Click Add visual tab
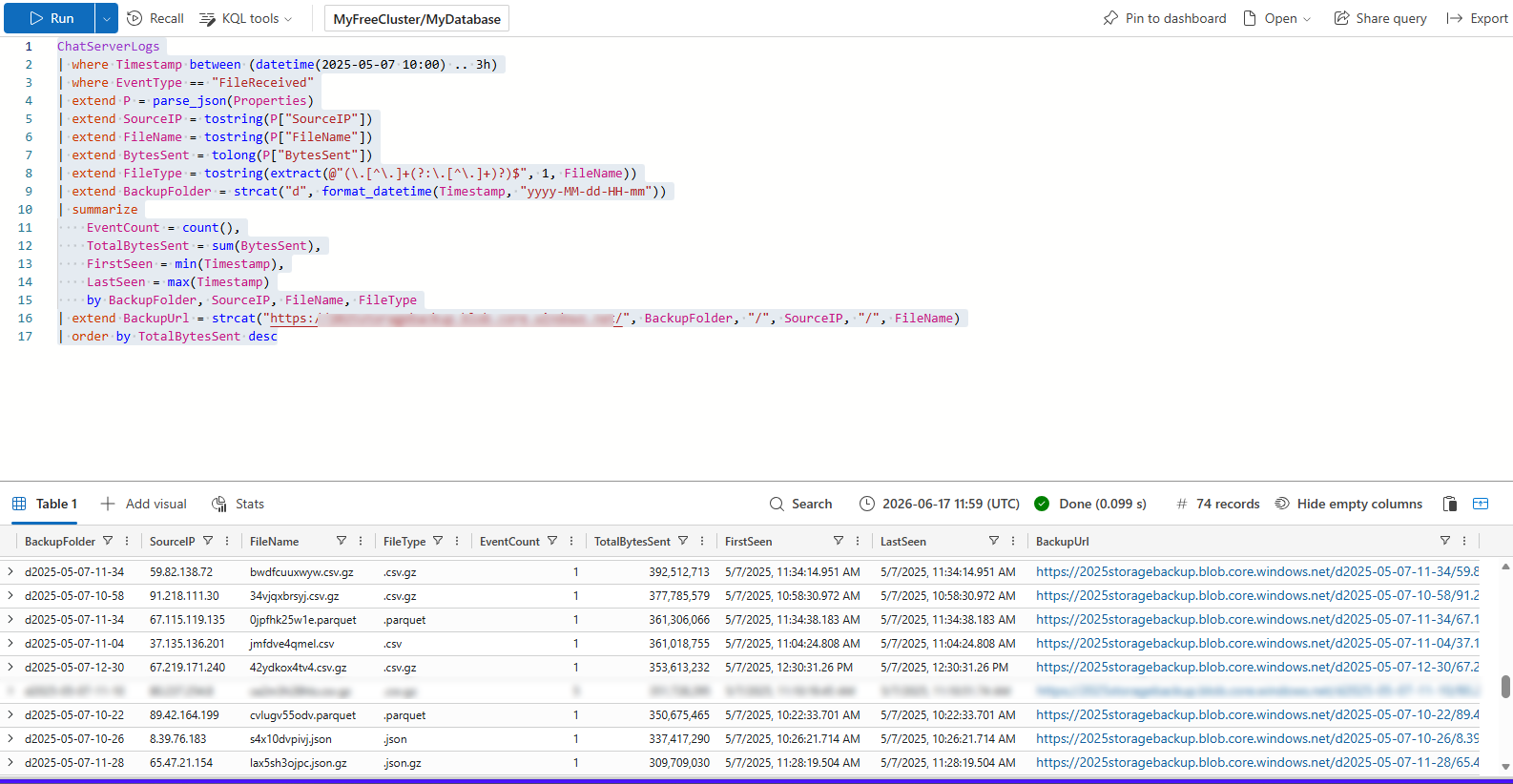1513x784 pixels. pos(144,504)
